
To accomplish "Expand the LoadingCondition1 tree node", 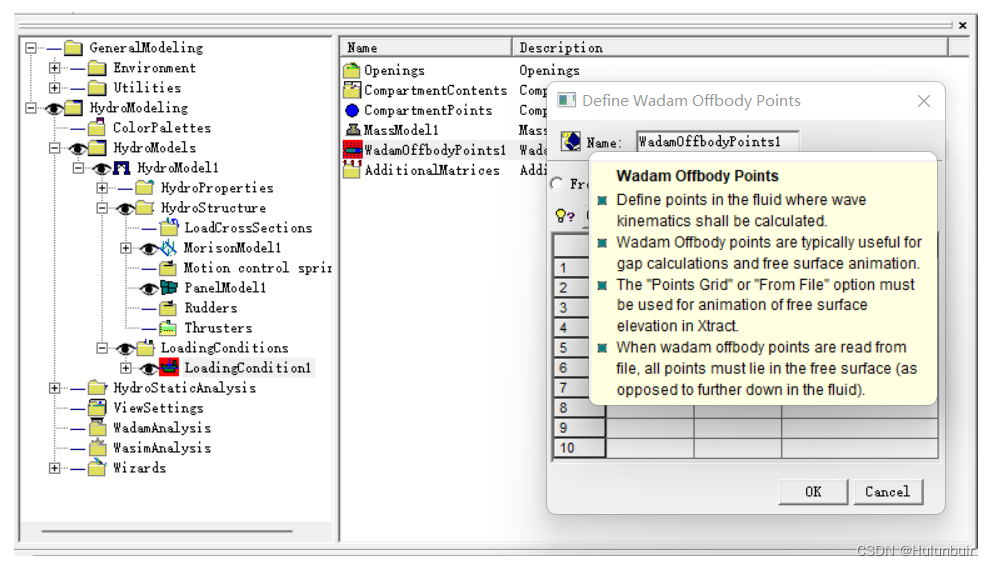I will (126, 368).
